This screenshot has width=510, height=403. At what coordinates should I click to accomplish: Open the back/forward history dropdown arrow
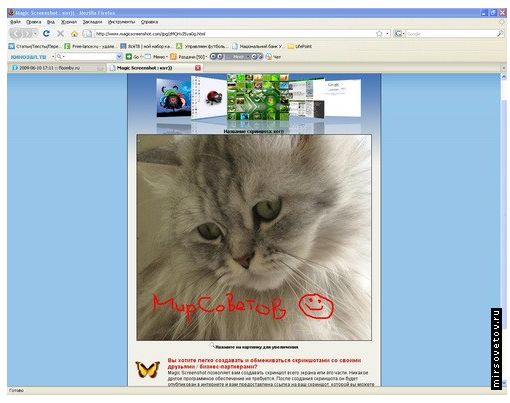pos(35,34)
